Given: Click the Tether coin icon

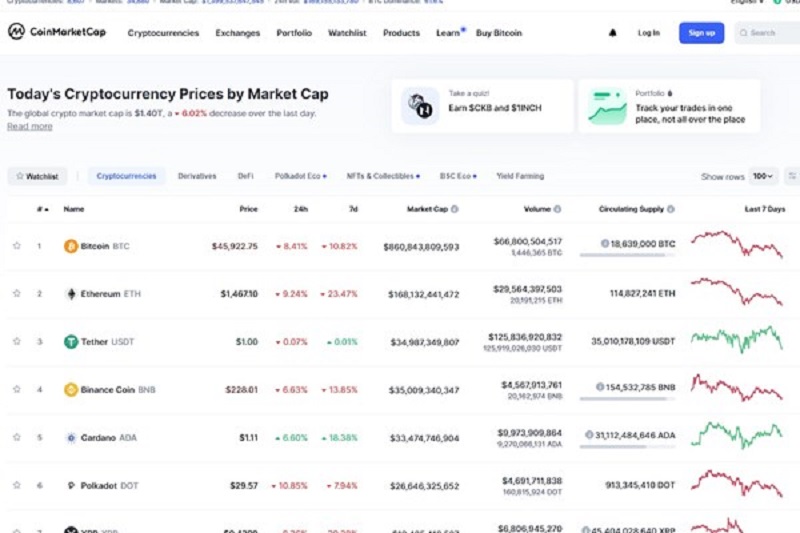Looking at the screenshot, I should (x=70, y=342).
